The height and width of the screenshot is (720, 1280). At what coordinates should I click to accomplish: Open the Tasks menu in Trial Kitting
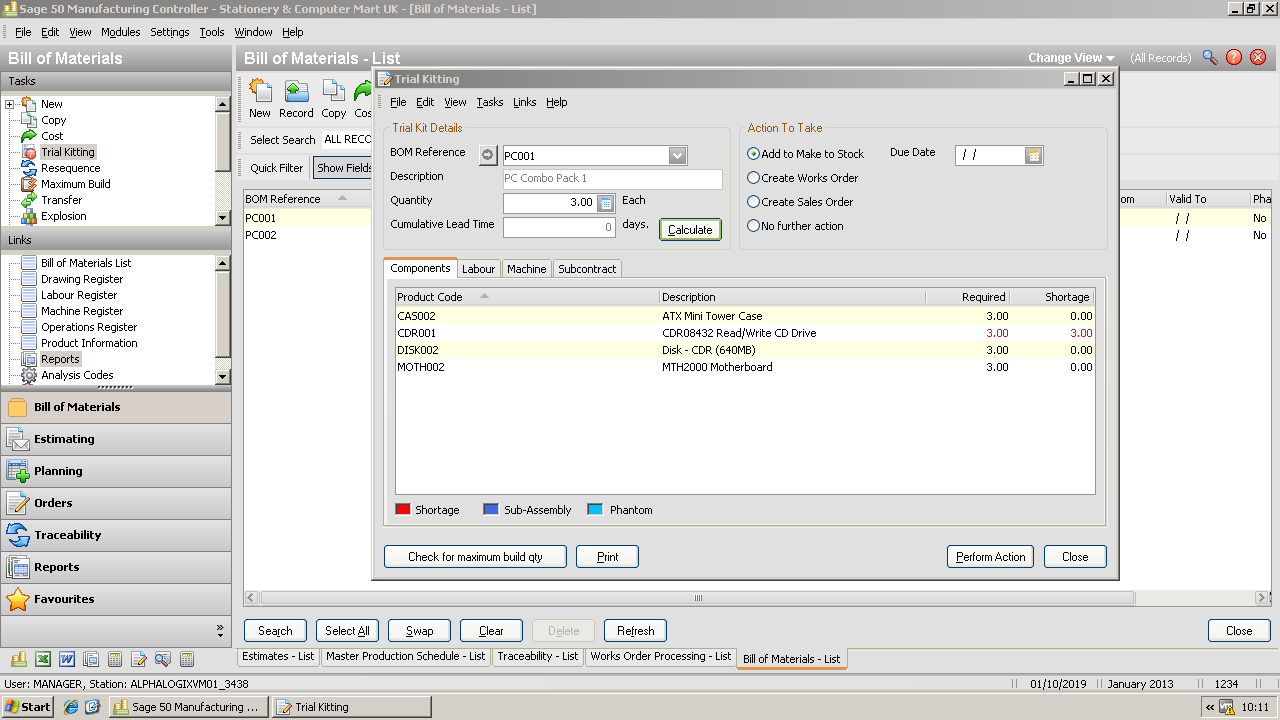click(x=490, y=102)
